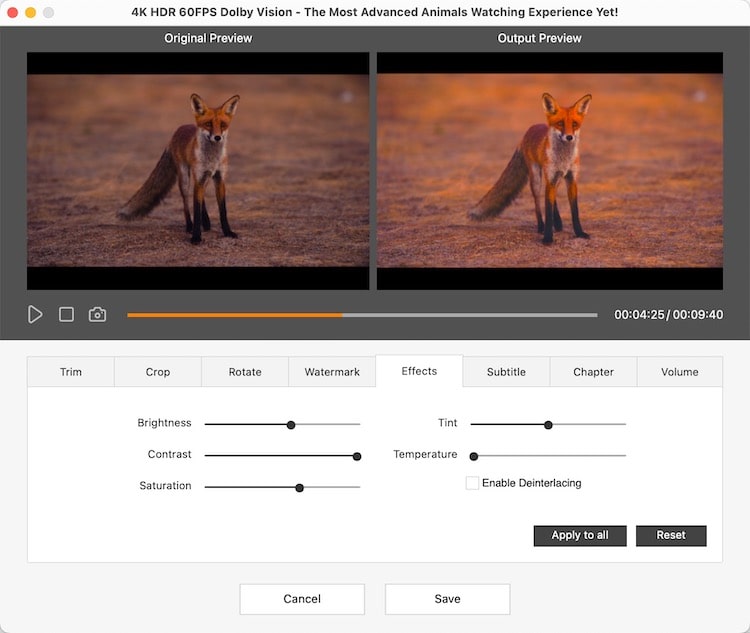Image resolution: width=750 pixels, height=633 pixels.
Task: Open the Volume tab
Action: coord(680,372)
